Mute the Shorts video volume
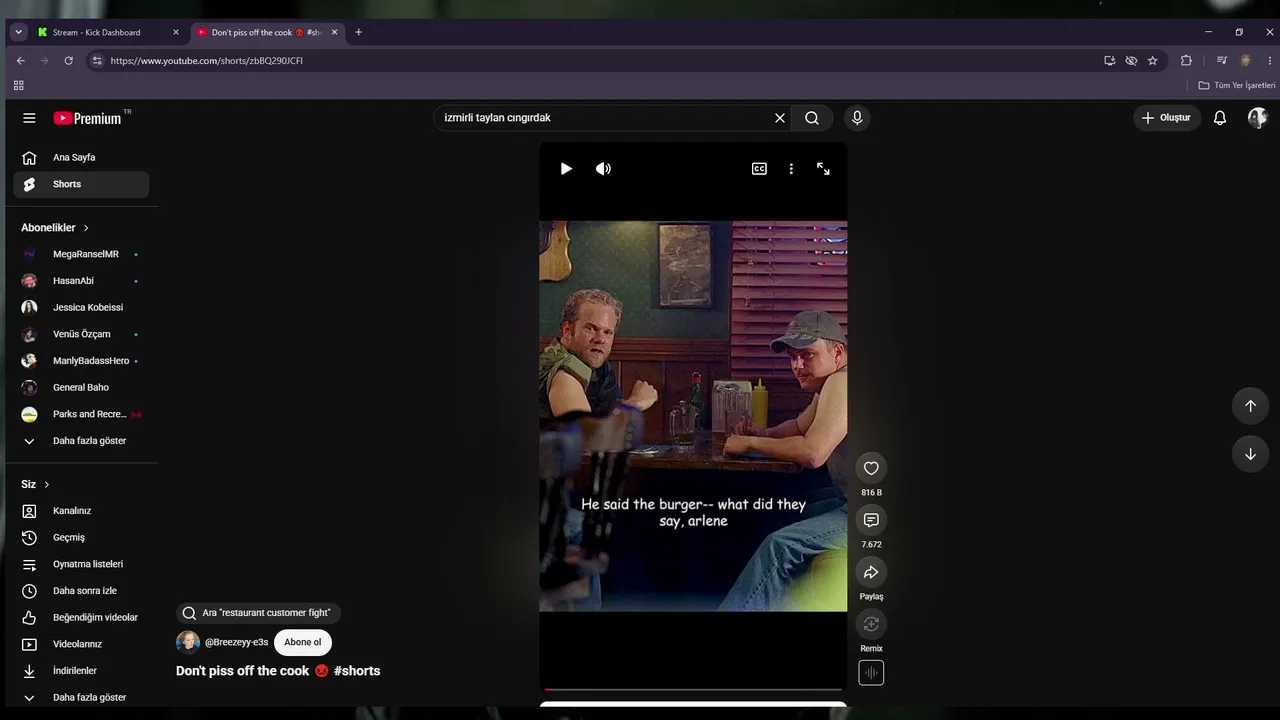1280x720 pixels. pyautogui.click(x=603, y=169)
